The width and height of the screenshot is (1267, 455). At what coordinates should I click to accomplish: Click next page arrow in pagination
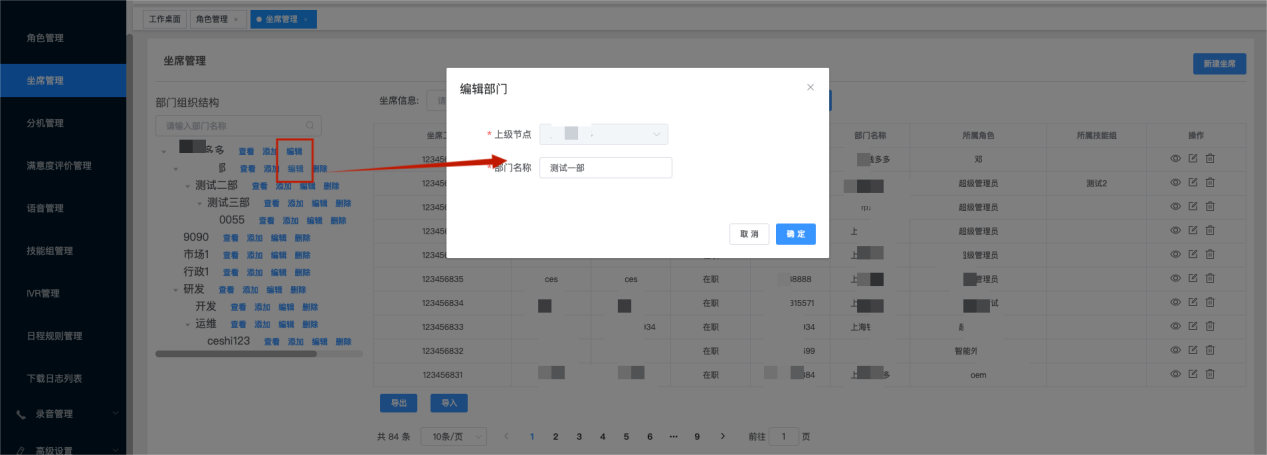click(721, 437)
